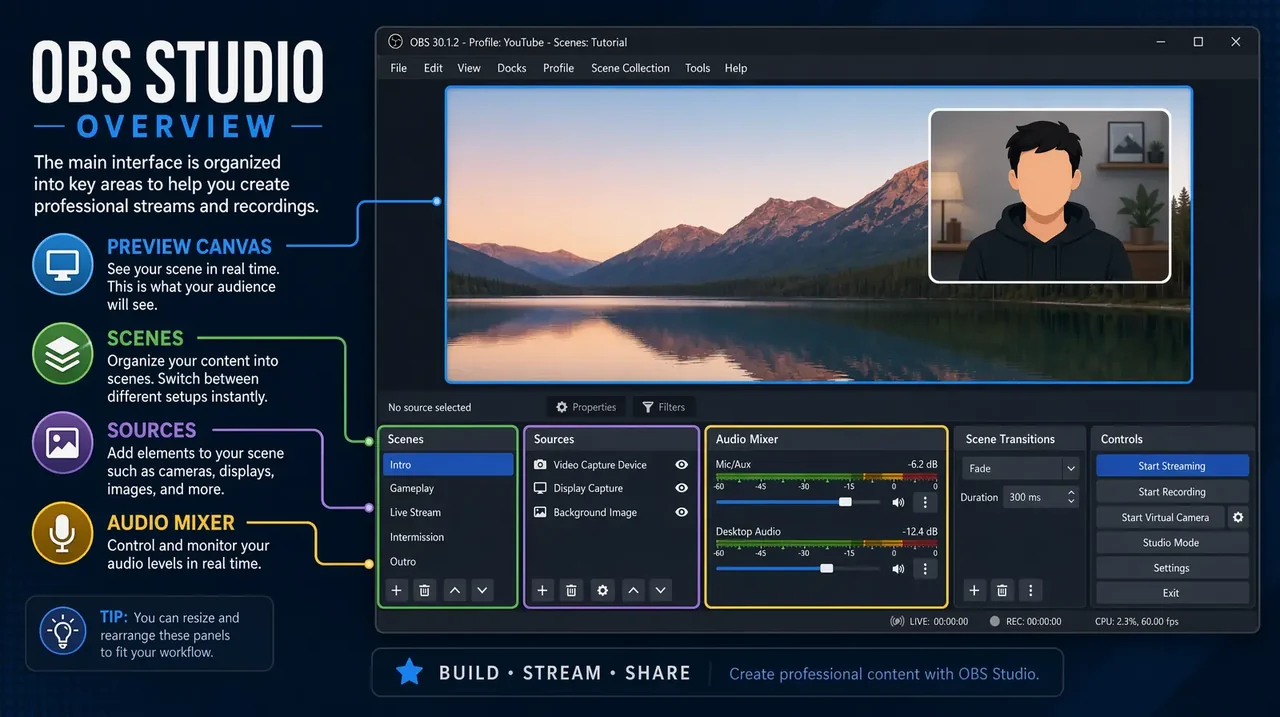Viewport: 1280px width, 717px height.
Task: Delete the selected scene with the Scenes trash icon
Action: point(424,590)
